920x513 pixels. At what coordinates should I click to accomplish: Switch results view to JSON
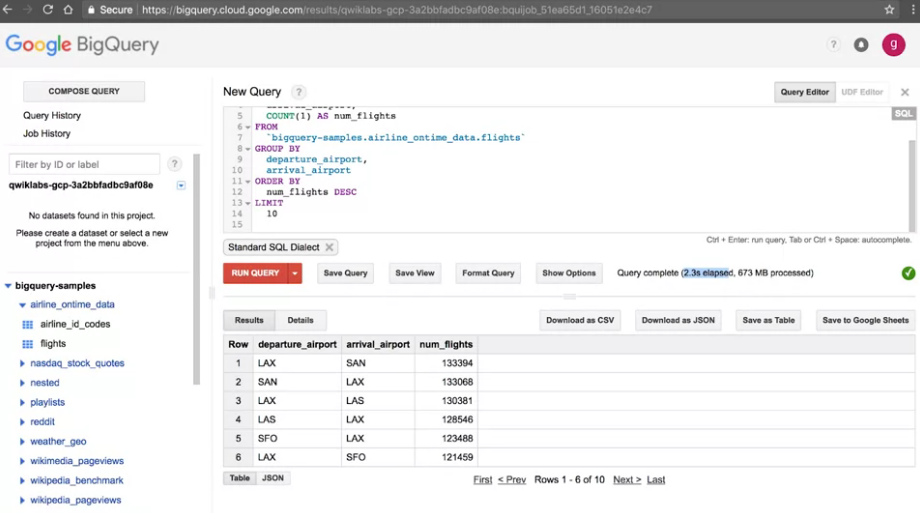(273, 478)
